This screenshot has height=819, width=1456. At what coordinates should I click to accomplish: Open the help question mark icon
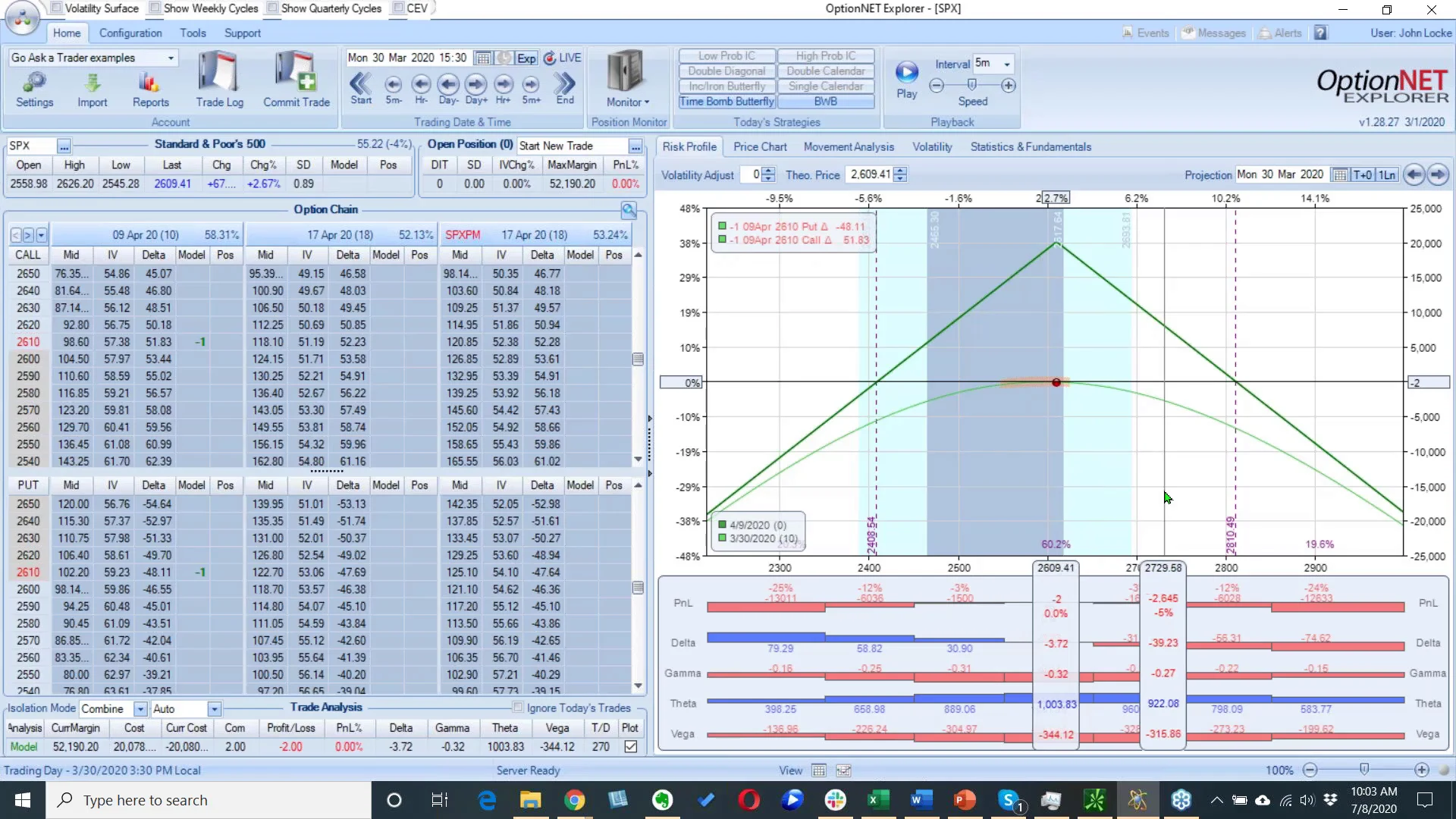pos(1321,33)
